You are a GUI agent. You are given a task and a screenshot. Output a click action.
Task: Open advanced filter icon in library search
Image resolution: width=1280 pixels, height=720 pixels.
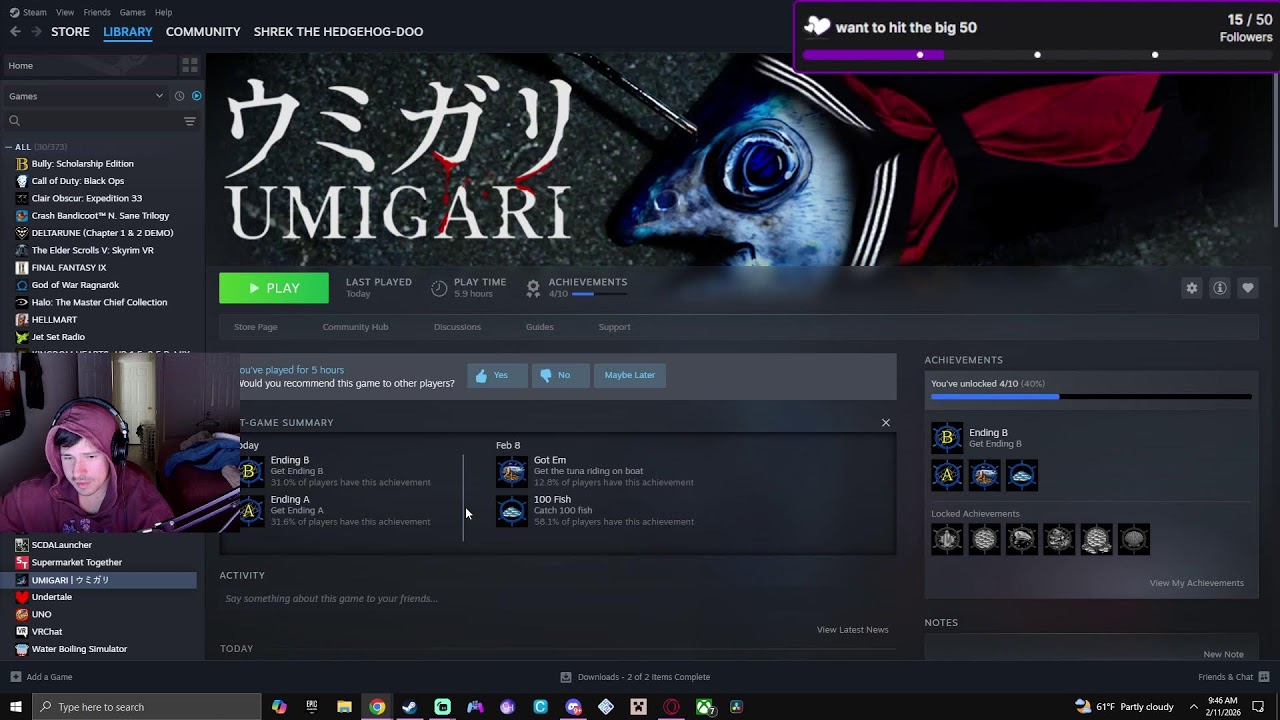pyautogui.click(x=189, y=121)
